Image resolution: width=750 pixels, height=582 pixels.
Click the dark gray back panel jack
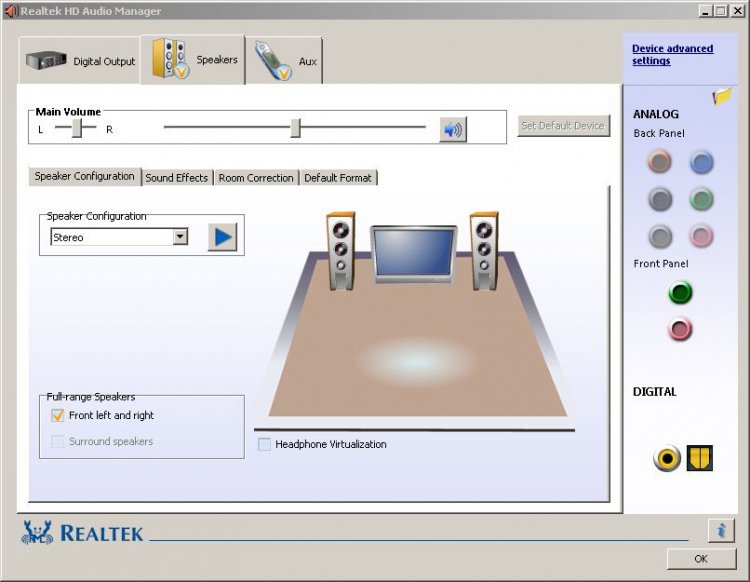[x=660, y=199]
